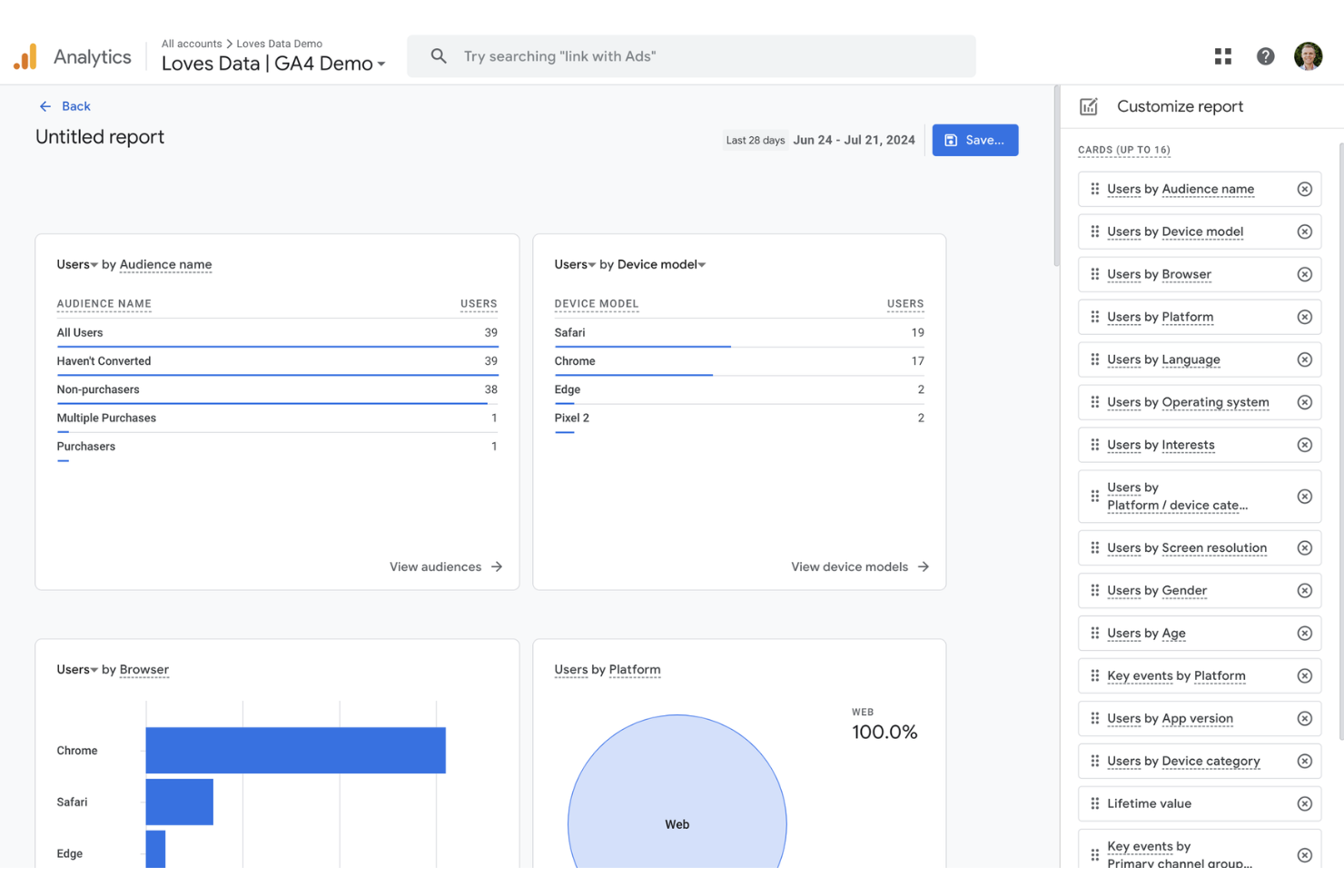Click the search magnifier icon
Screen dimensions: 1344x896
coord(439,55)
